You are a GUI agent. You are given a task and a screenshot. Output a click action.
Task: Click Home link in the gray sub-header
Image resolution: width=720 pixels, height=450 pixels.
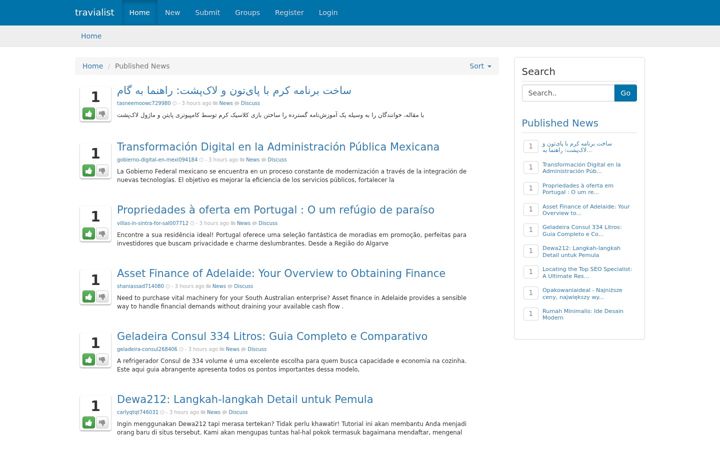(91, 36)
